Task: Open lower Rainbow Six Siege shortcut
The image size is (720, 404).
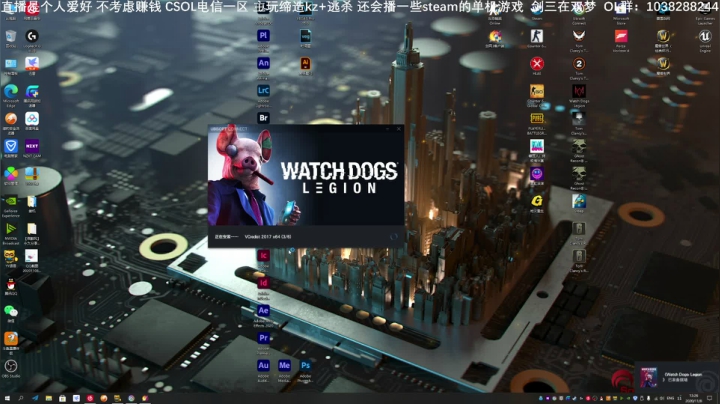Action: [579, 256]
